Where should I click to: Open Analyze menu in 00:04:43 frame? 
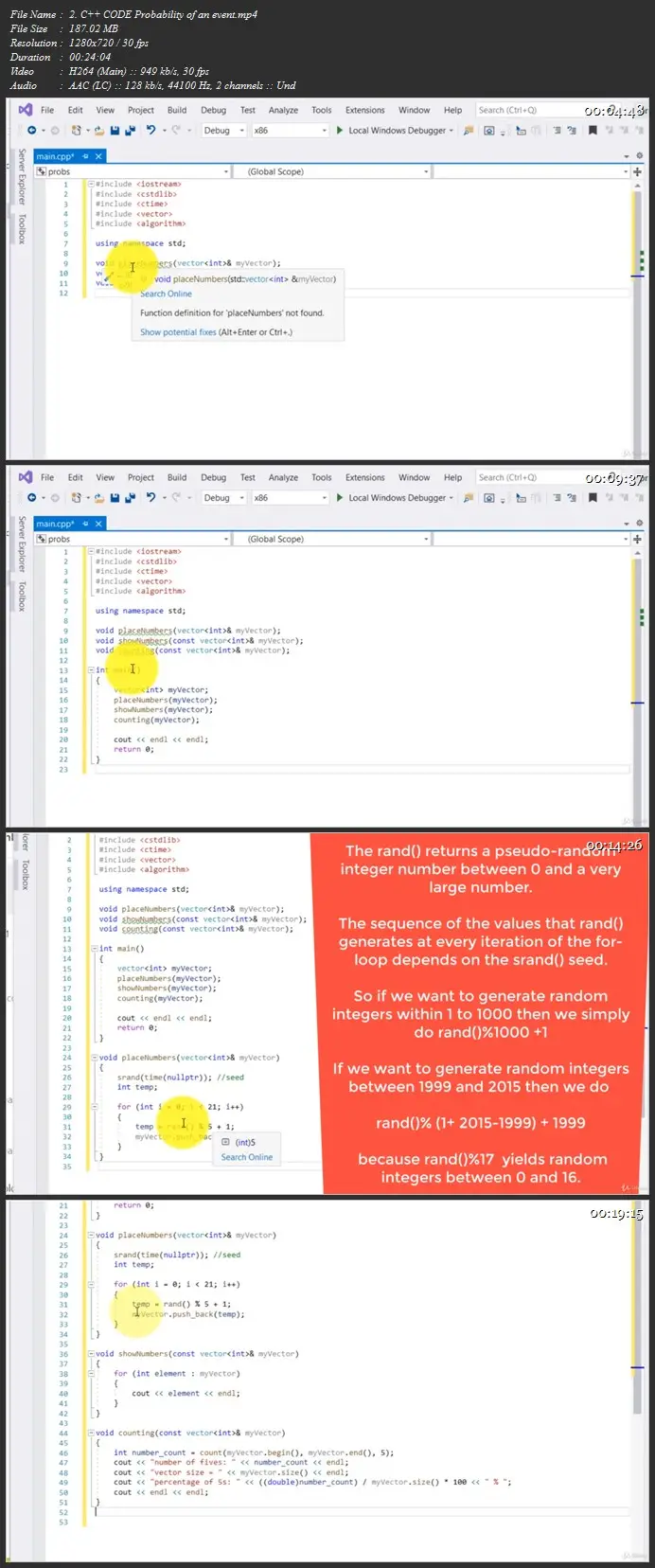pyautogui.click(x=283, y=110)
